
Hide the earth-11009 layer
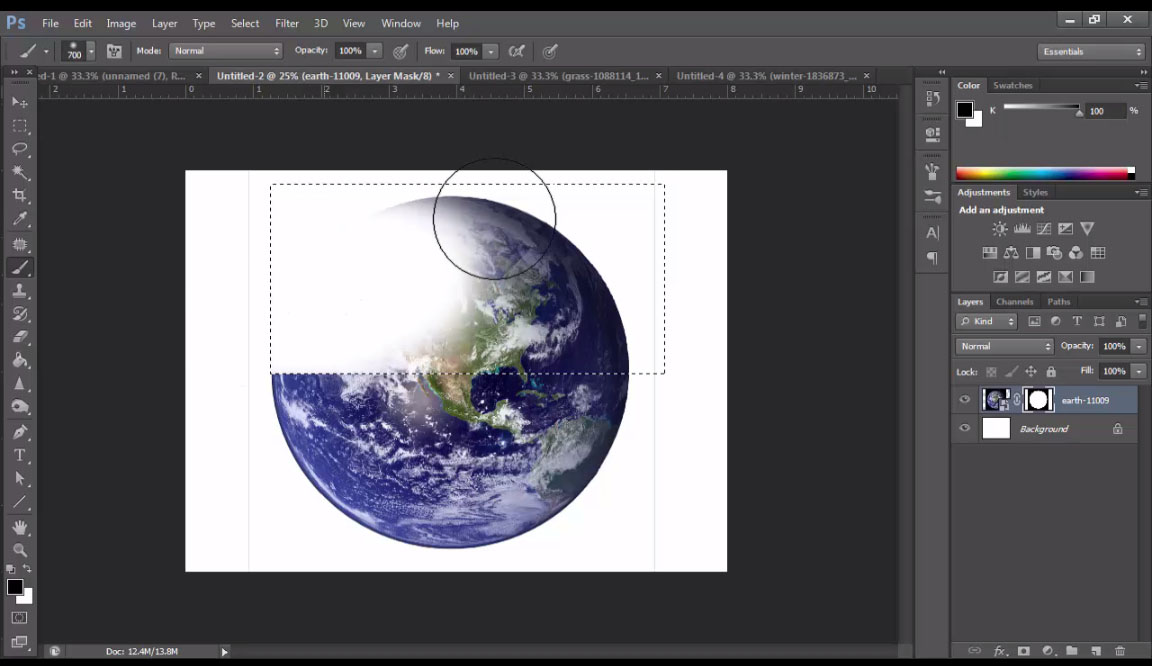[x=964, y=399]
